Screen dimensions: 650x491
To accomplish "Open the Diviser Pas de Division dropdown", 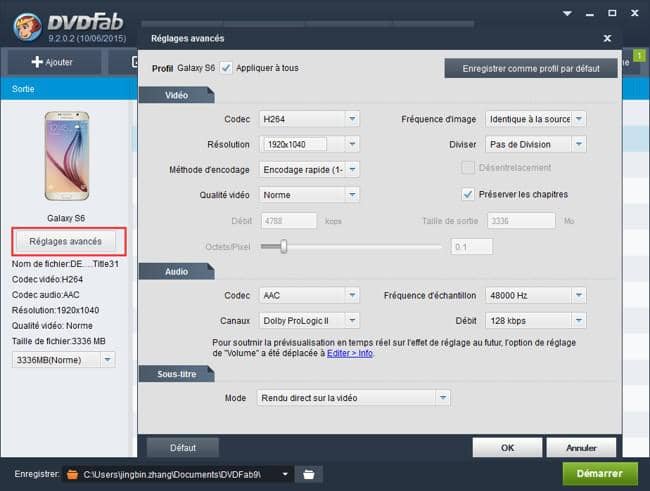I will (536, 144).
